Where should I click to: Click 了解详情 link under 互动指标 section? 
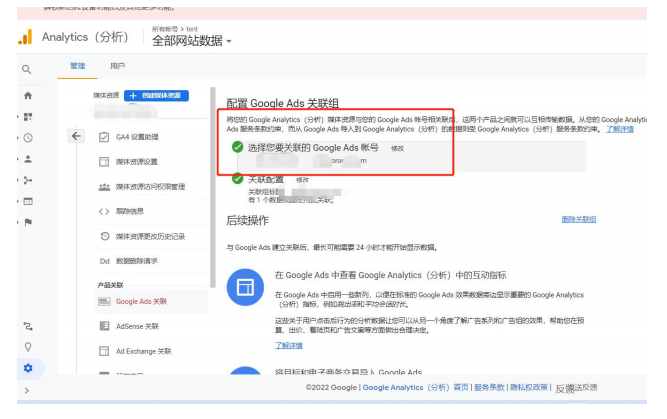point(288,345)
